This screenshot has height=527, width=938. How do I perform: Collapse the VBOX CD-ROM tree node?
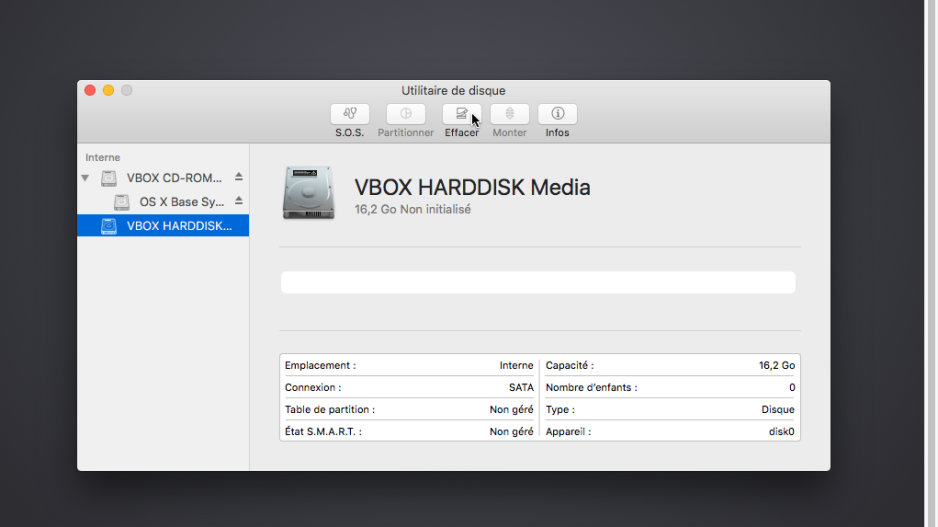click(x=86, y=178)
